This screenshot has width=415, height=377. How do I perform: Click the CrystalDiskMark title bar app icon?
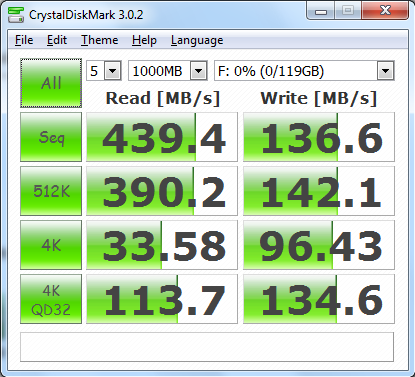[x=16, y=15]
